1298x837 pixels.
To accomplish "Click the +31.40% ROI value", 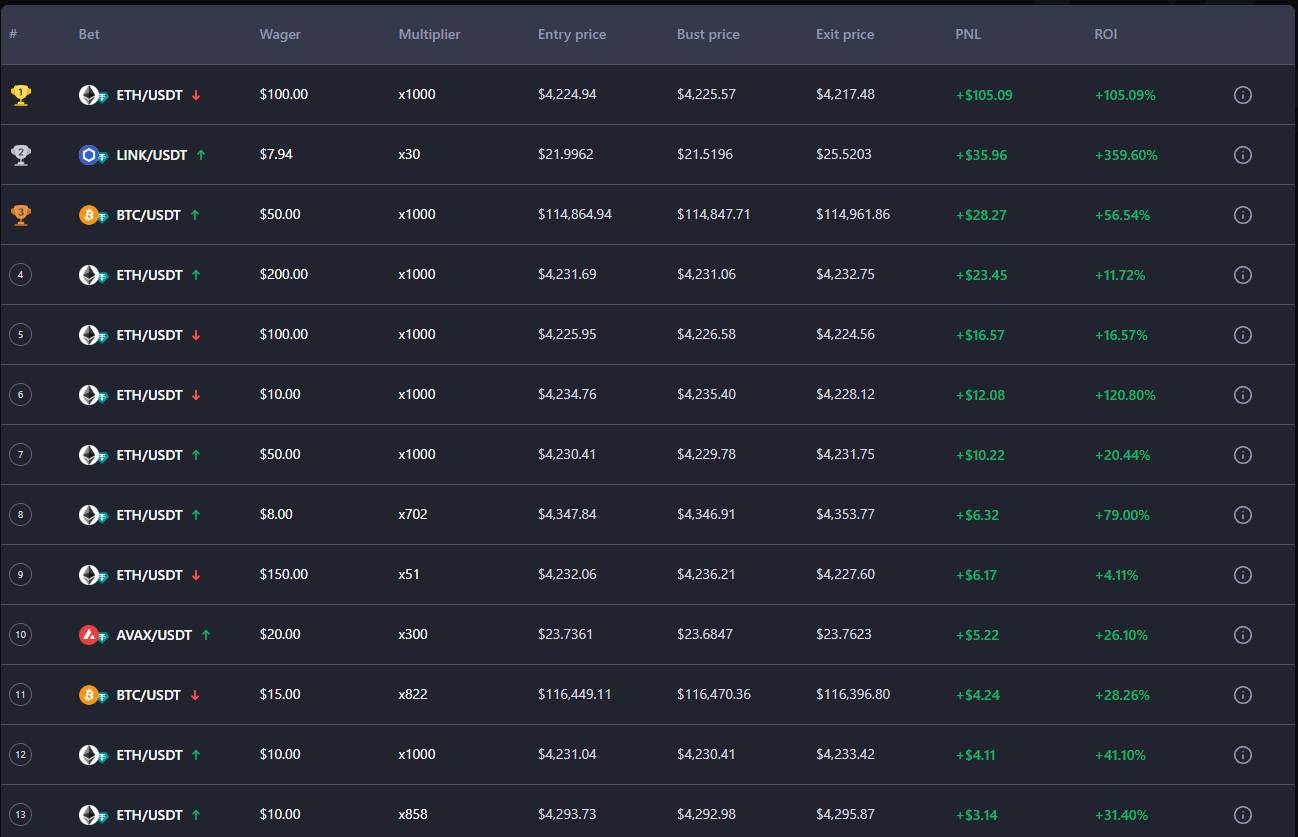I will (x=1121, y=815).
